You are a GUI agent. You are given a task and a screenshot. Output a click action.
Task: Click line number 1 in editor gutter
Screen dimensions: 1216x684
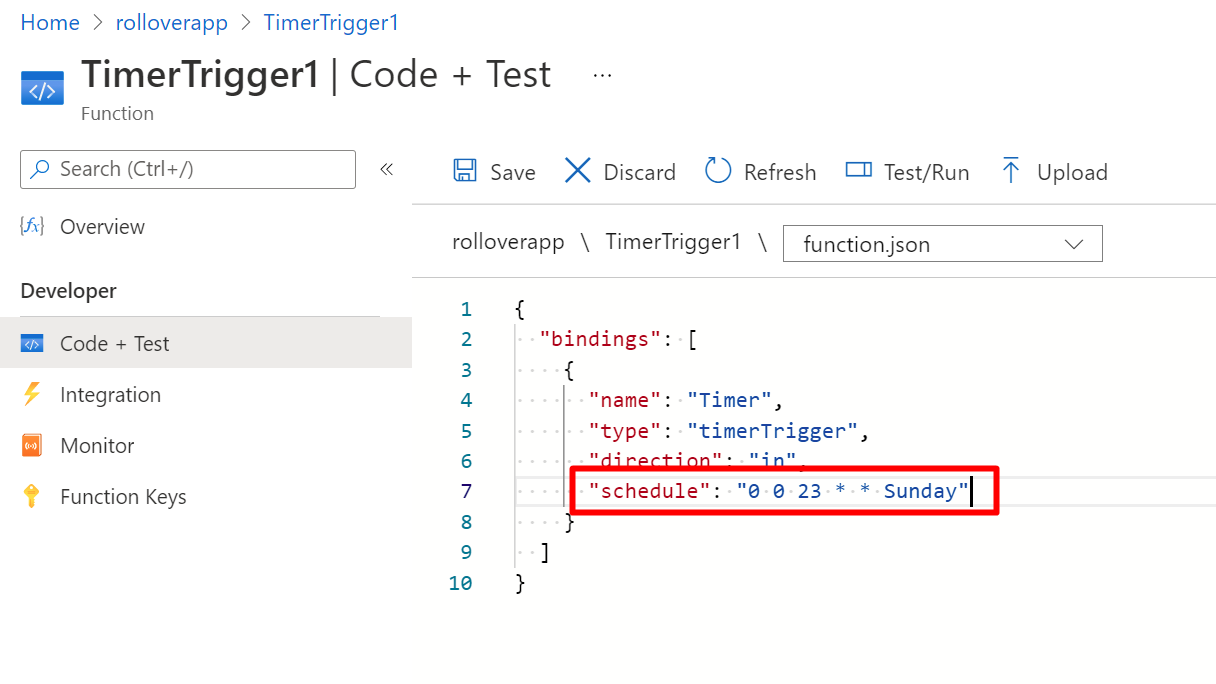tap(466, 309)
